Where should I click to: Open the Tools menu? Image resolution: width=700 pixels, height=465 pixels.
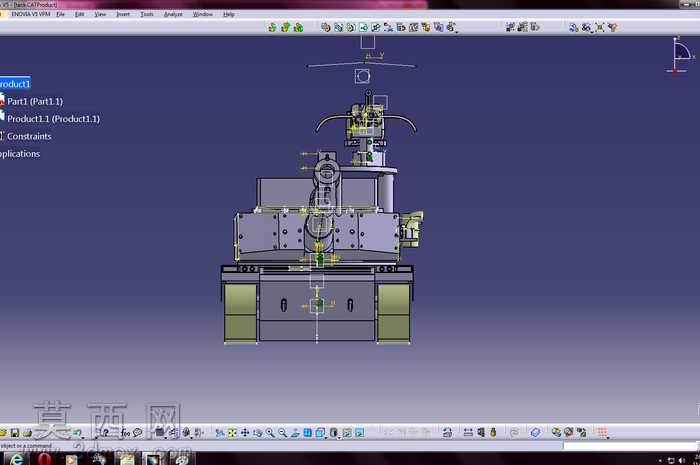pyautogui.click(x=146, y=14)
